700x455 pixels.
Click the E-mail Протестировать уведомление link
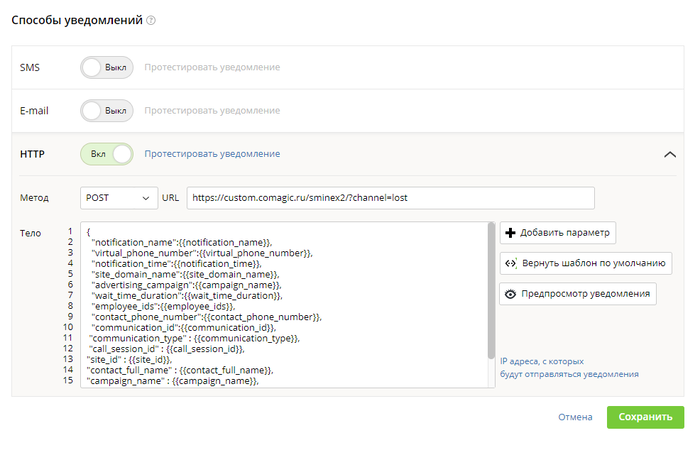pos(212,111)
